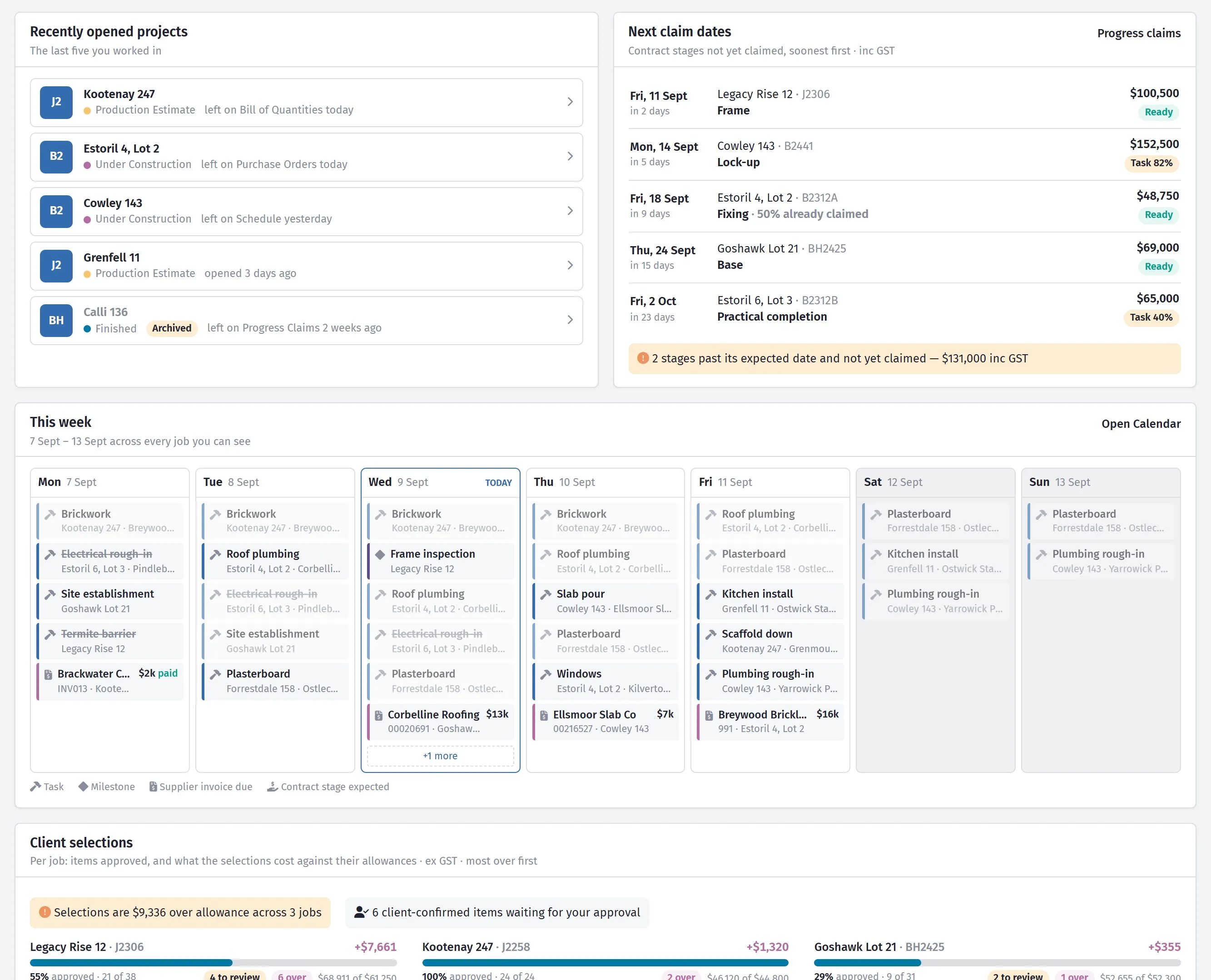Select the Sun 13 Sept day header
Viewport: 1211px width, 980px height.
coord(1101,482)
